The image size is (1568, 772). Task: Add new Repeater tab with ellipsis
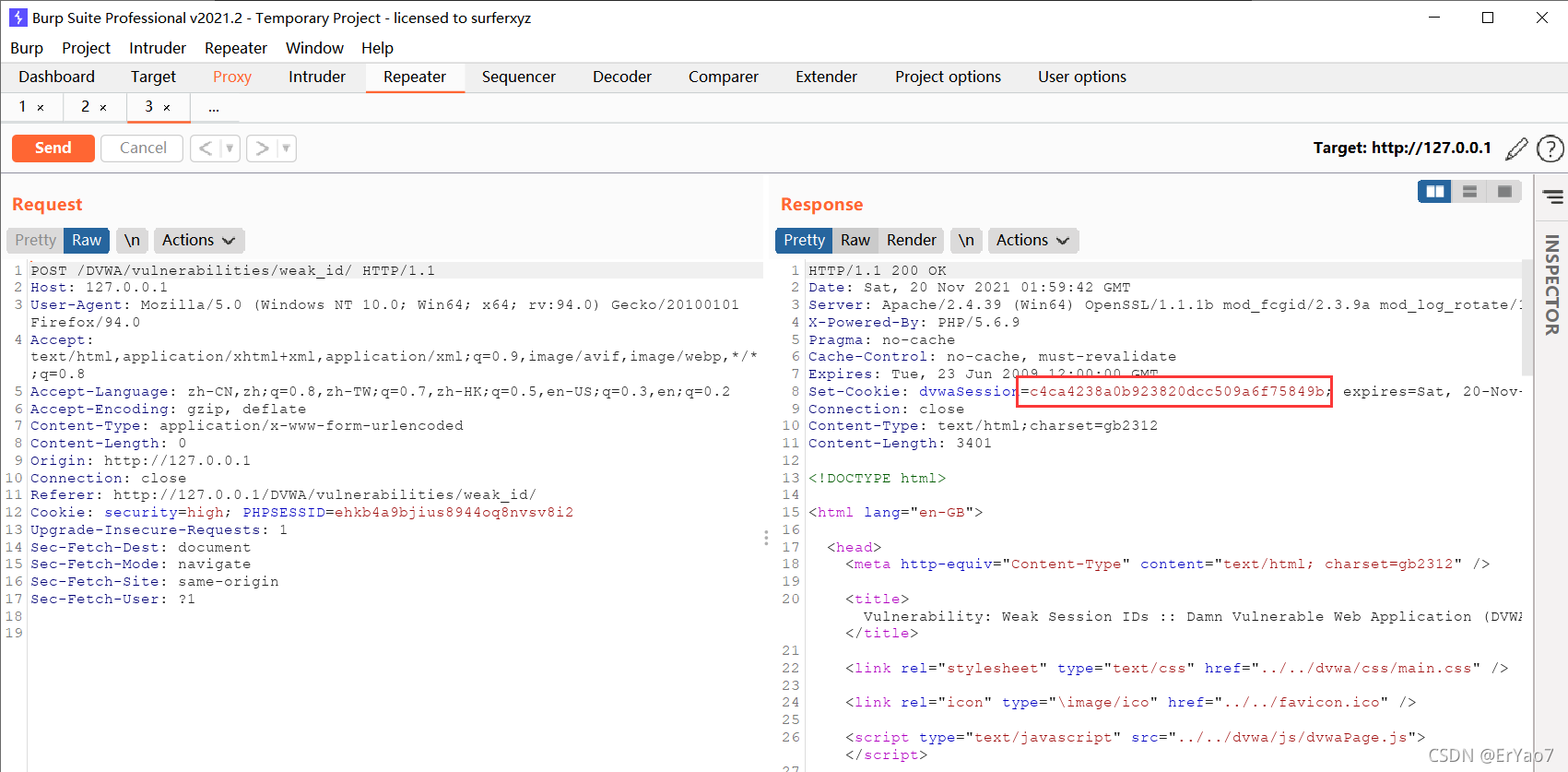click(x=214, y=108)
